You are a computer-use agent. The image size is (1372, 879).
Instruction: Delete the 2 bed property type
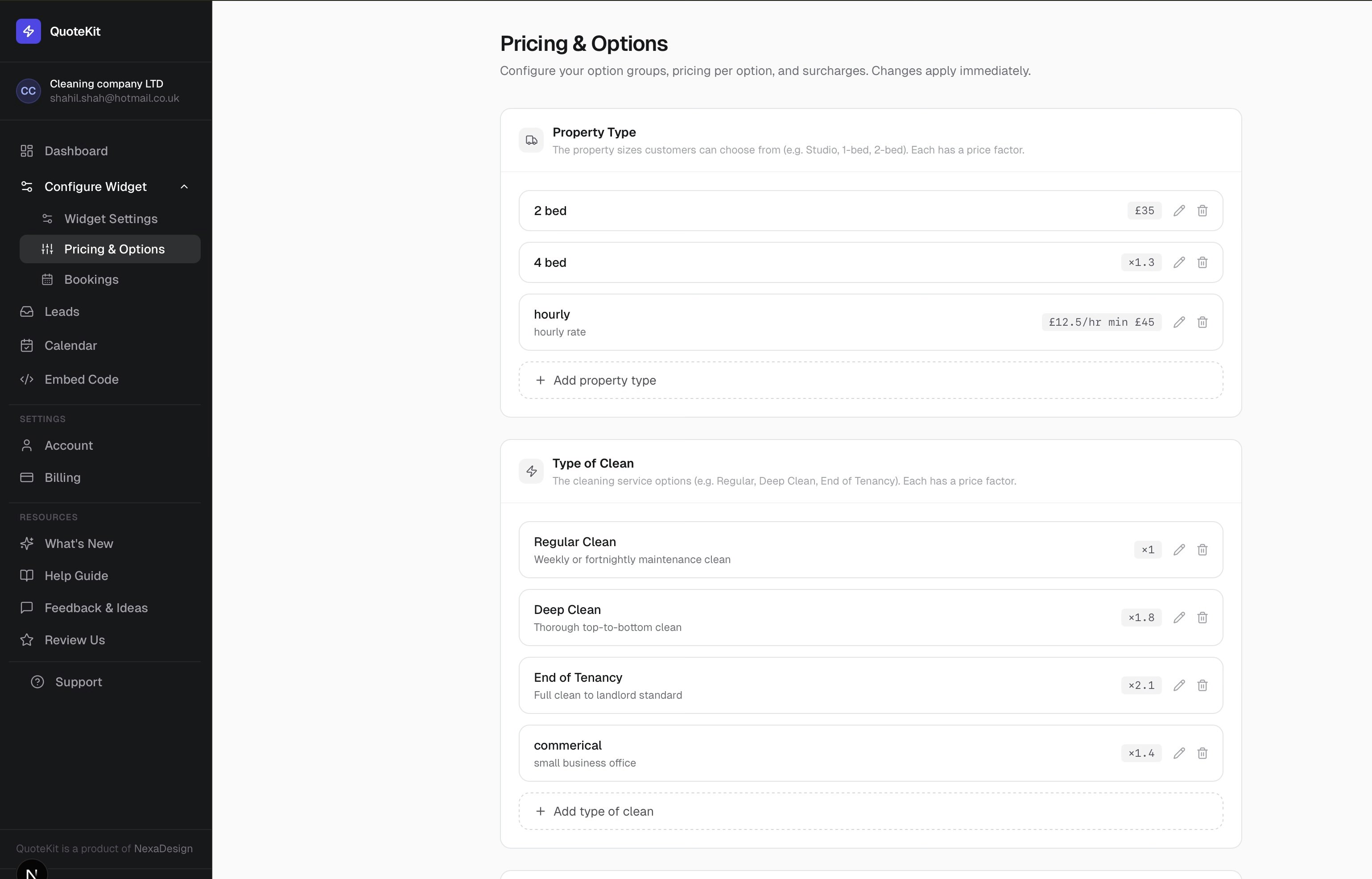pyautogui.click(x=1202, y=211)
